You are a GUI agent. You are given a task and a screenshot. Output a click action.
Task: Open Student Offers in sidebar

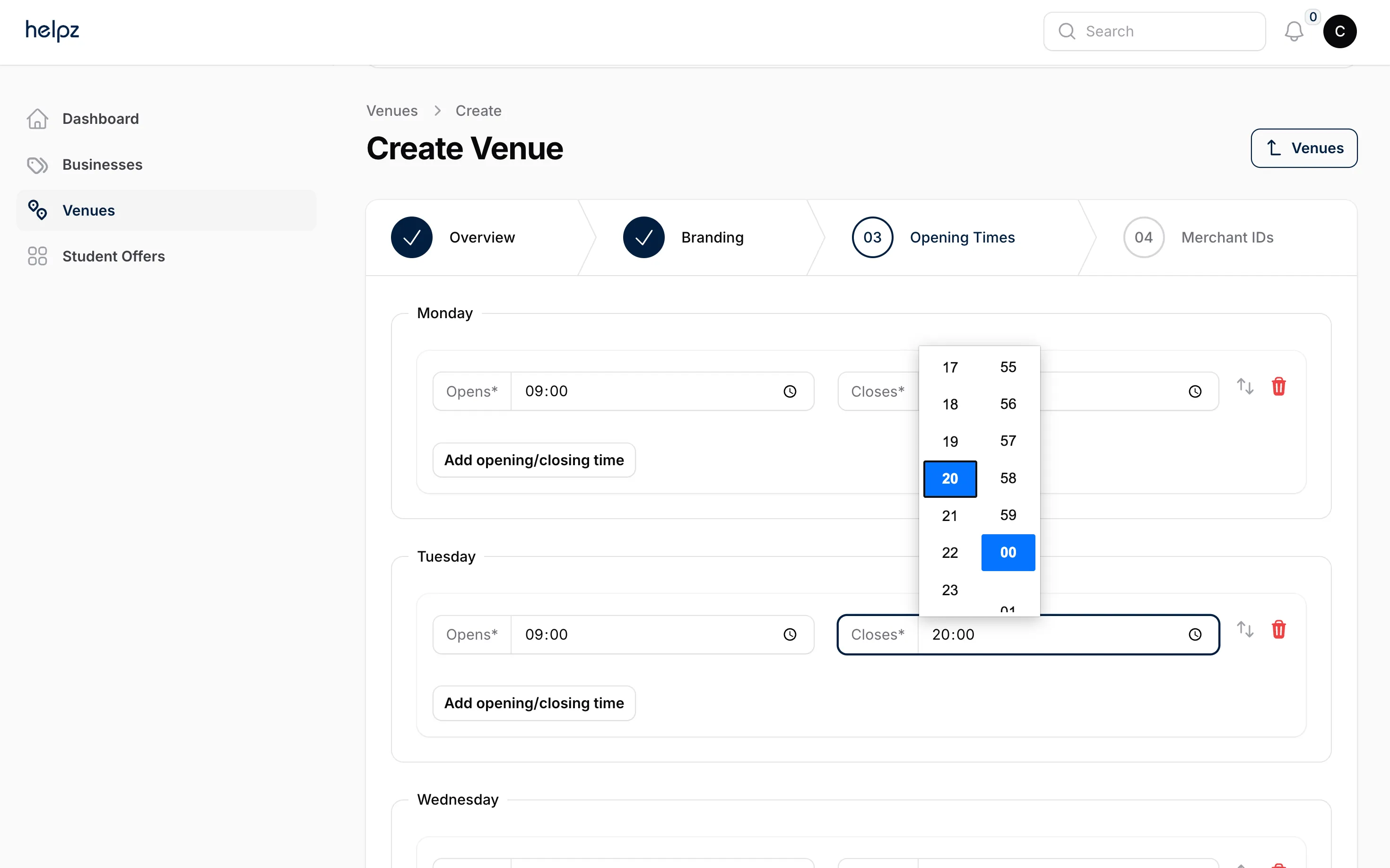pos(166,256)
